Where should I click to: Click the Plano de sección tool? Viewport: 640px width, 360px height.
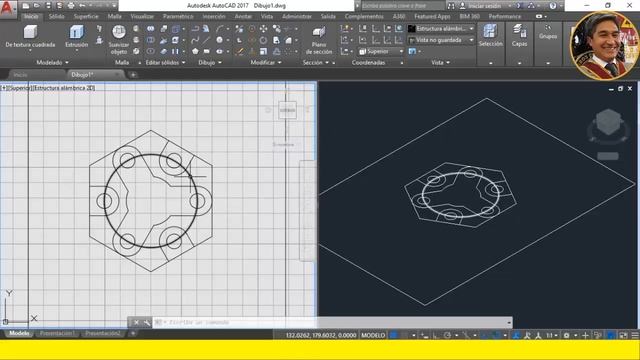(x=319, y=40)
